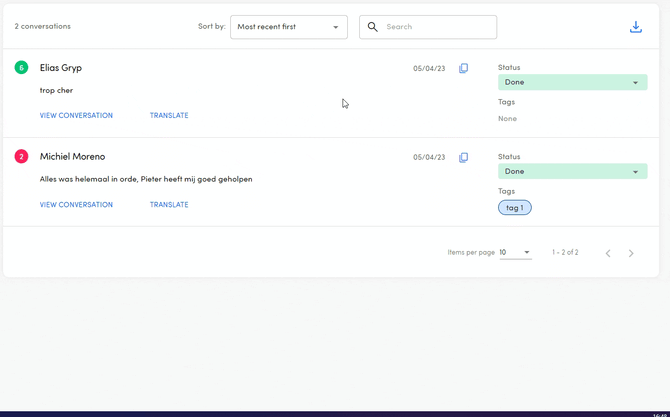Click None under Tags for Elias Gryp
Screen dimensions: 670x417
[507, 119]
